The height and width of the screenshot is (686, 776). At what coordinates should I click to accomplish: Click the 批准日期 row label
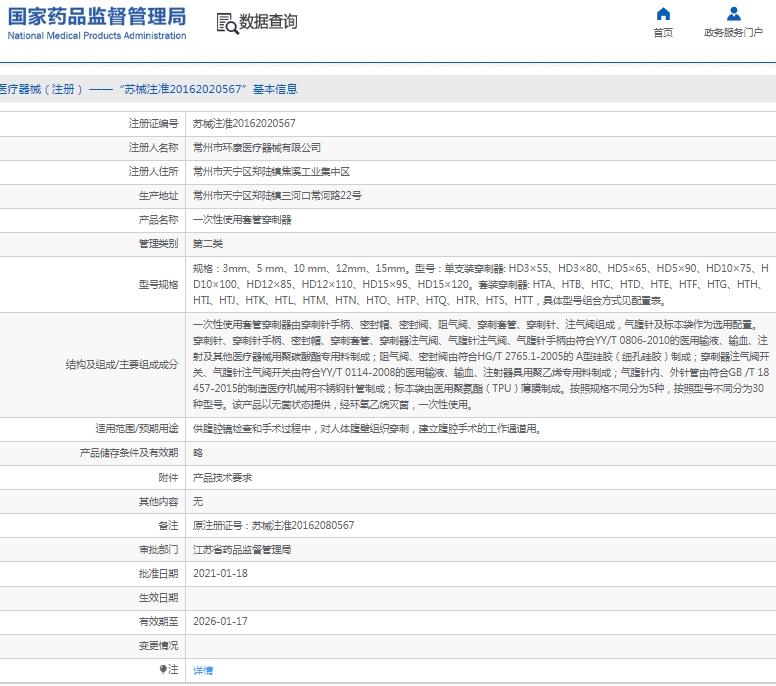(158, 573)
